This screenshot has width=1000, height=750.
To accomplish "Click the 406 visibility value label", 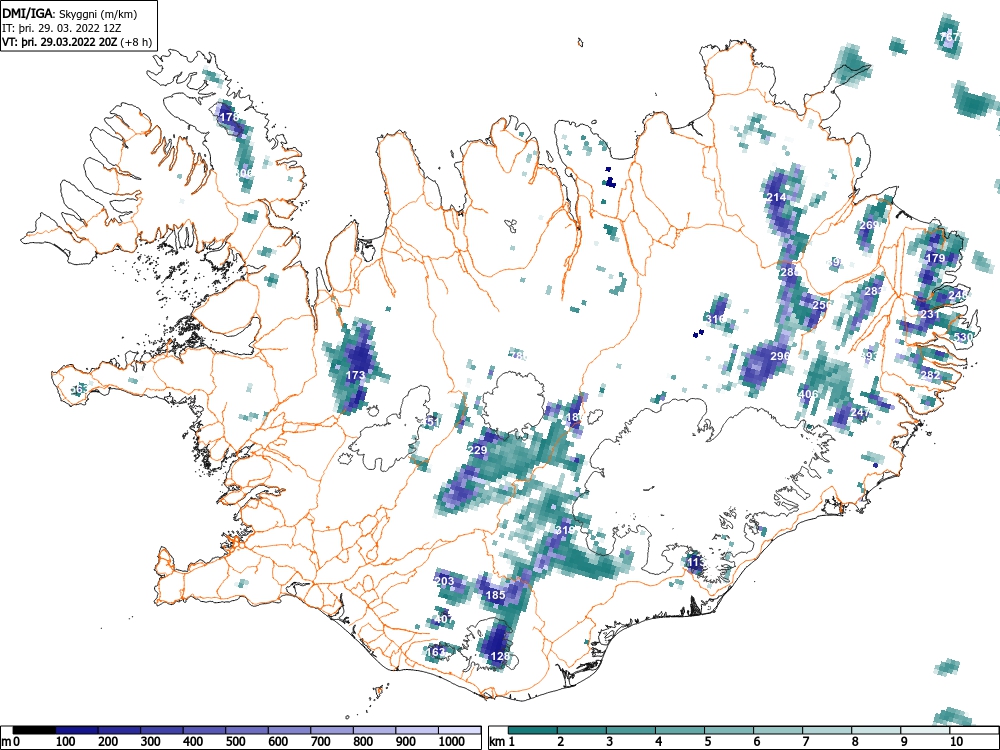I will (808, 394).
